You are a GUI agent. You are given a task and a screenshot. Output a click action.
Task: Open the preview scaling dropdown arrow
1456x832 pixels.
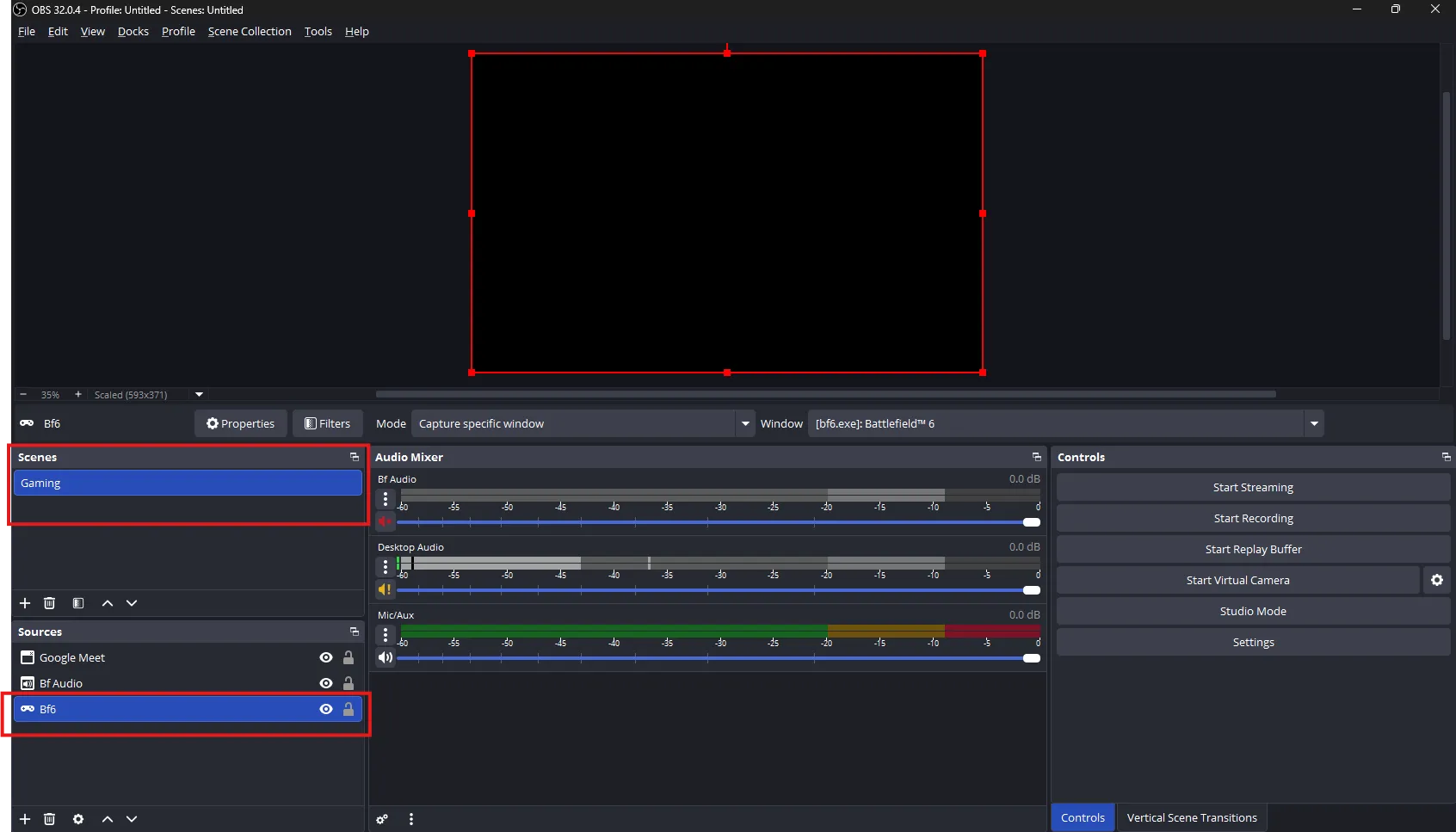[x=199, y=395]
